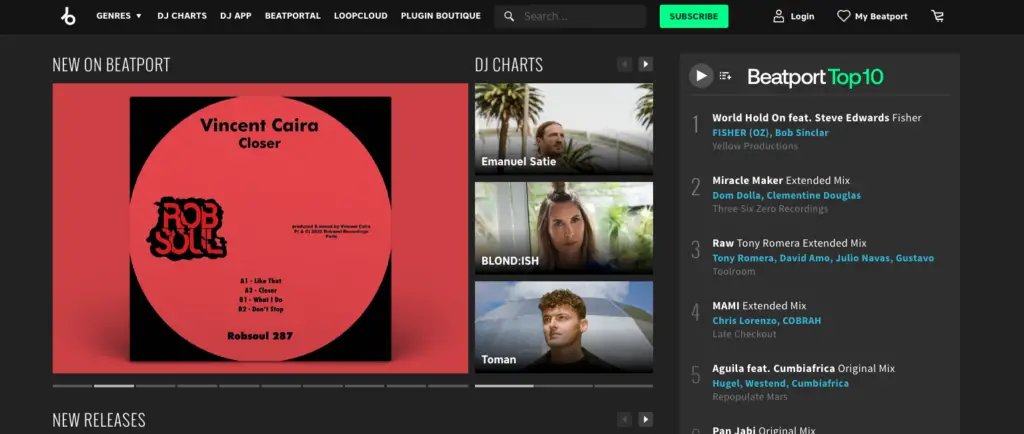Click the My Beatport heart icon
1024x434 pixels.
844,16
